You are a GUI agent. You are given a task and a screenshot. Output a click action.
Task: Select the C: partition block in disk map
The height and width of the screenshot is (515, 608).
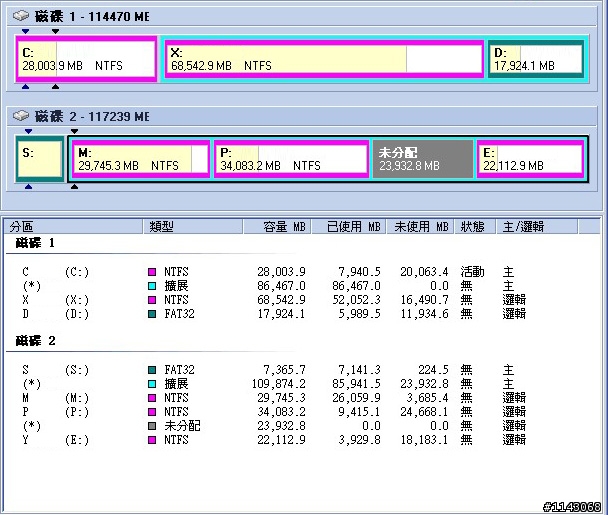(86, 59)
